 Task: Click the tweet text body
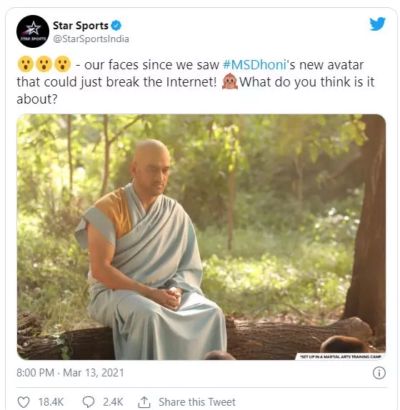pyautogui.click(x=196, y=82)
